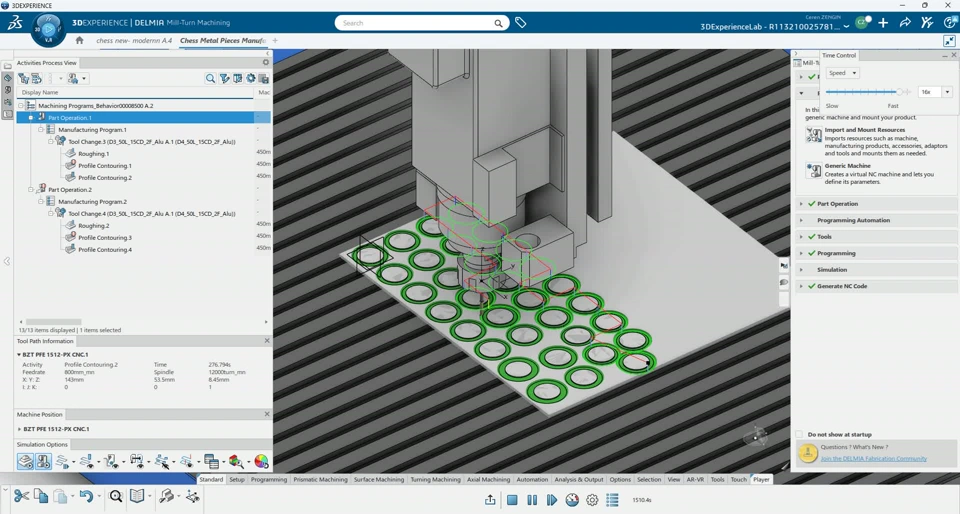The image size is (960, 514).
Task: Click the plus add icon in top bar
Action: tap(883, 23)
